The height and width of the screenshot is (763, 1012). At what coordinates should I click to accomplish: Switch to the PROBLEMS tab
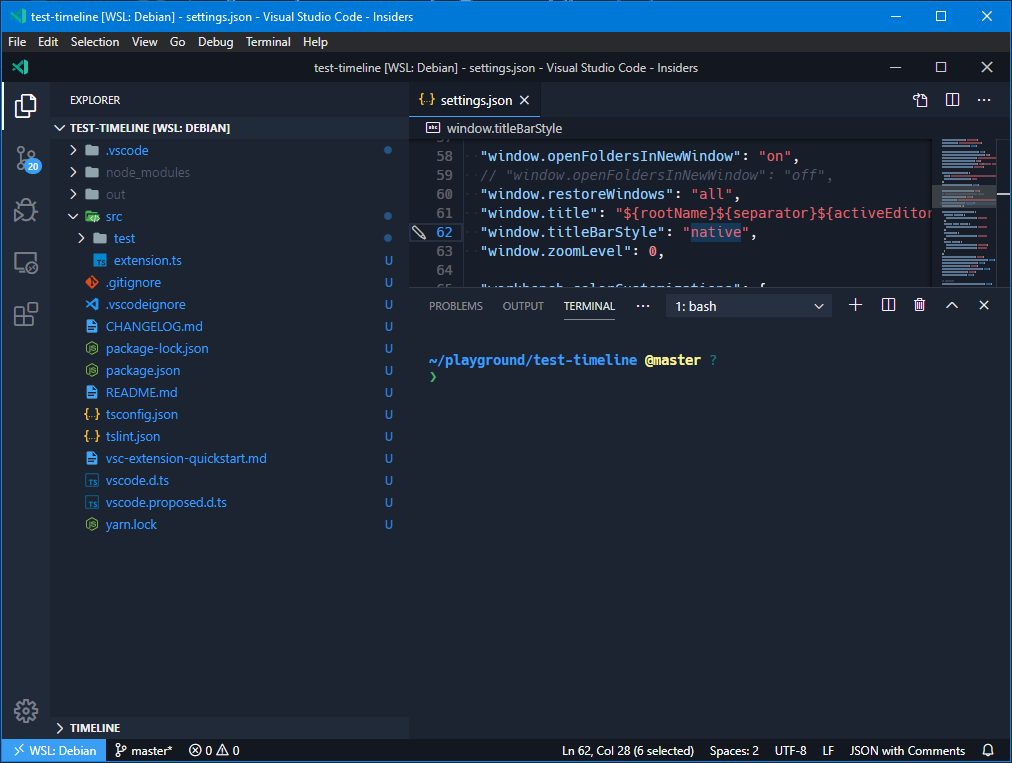[455, 306]
